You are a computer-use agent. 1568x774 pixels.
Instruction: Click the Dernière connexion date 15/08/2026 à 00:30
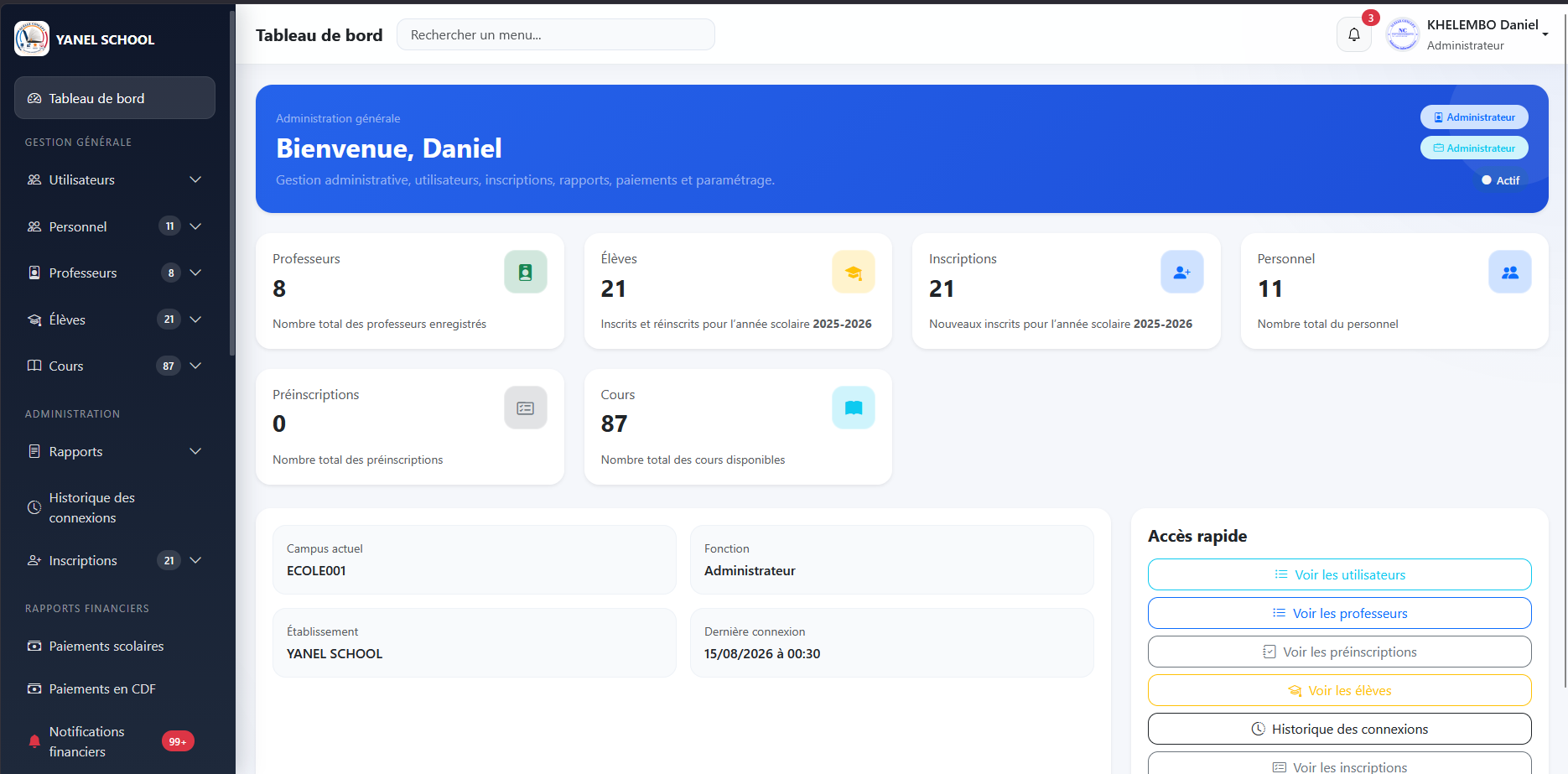(x=762, y=653)
